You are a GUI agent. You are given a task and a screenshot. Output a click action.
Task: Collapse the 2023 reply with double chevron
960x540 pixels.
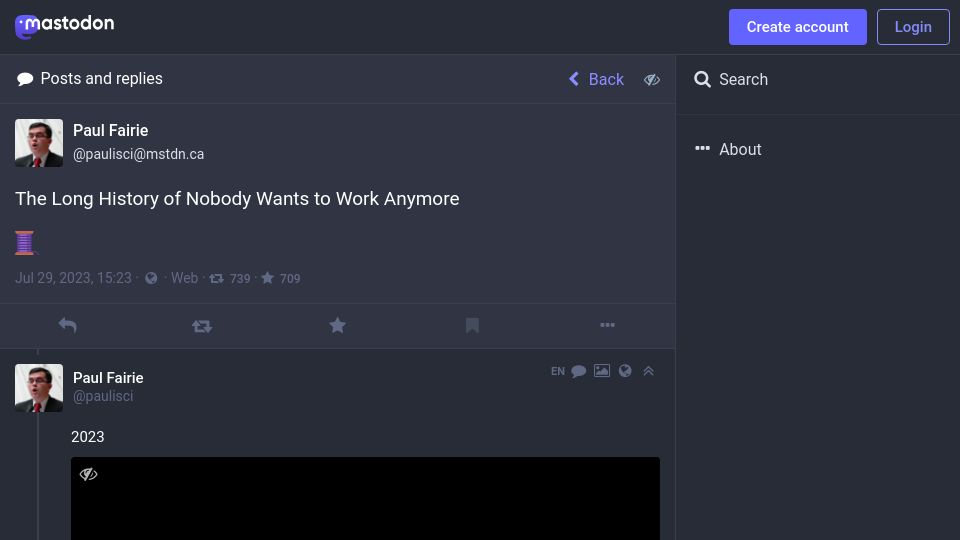coord(648,370)
